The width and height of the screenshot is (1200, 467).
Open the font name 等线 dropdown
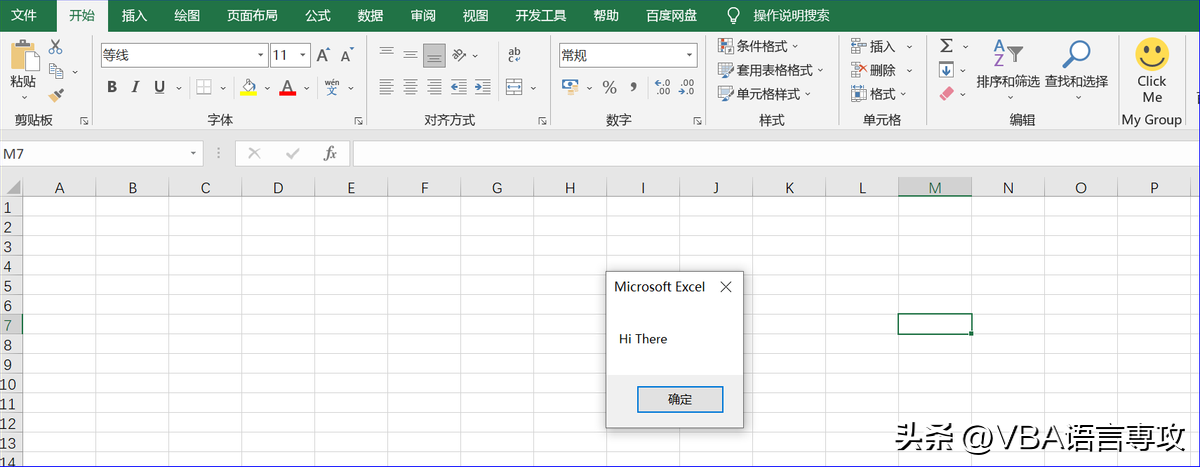tap(261, 55)
